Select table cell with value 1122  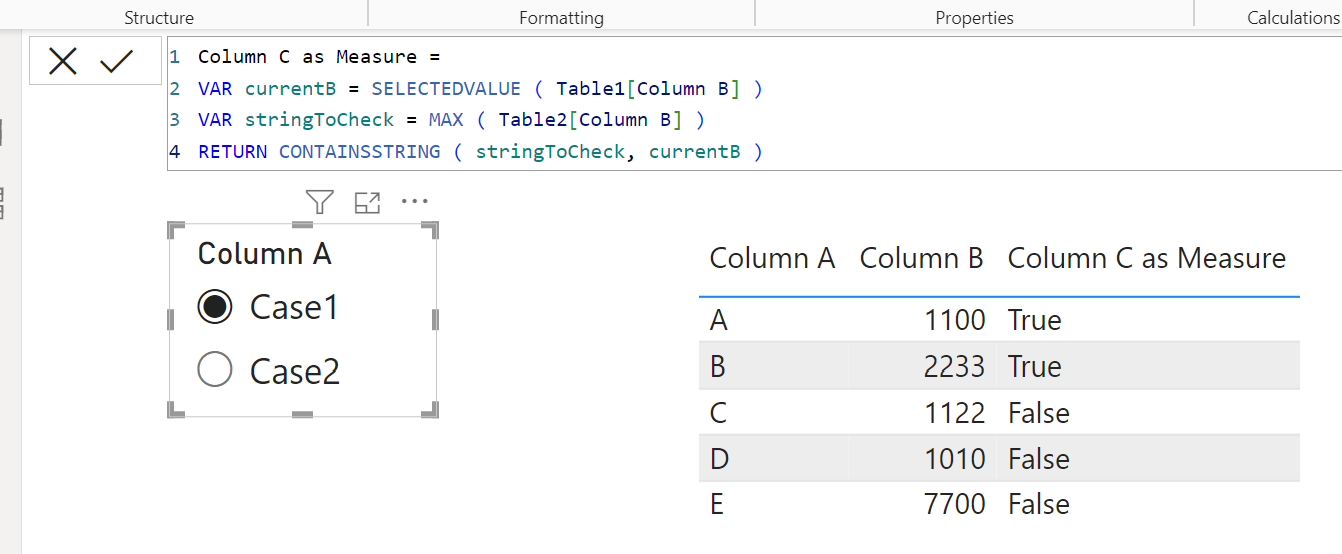click(954, 413)
